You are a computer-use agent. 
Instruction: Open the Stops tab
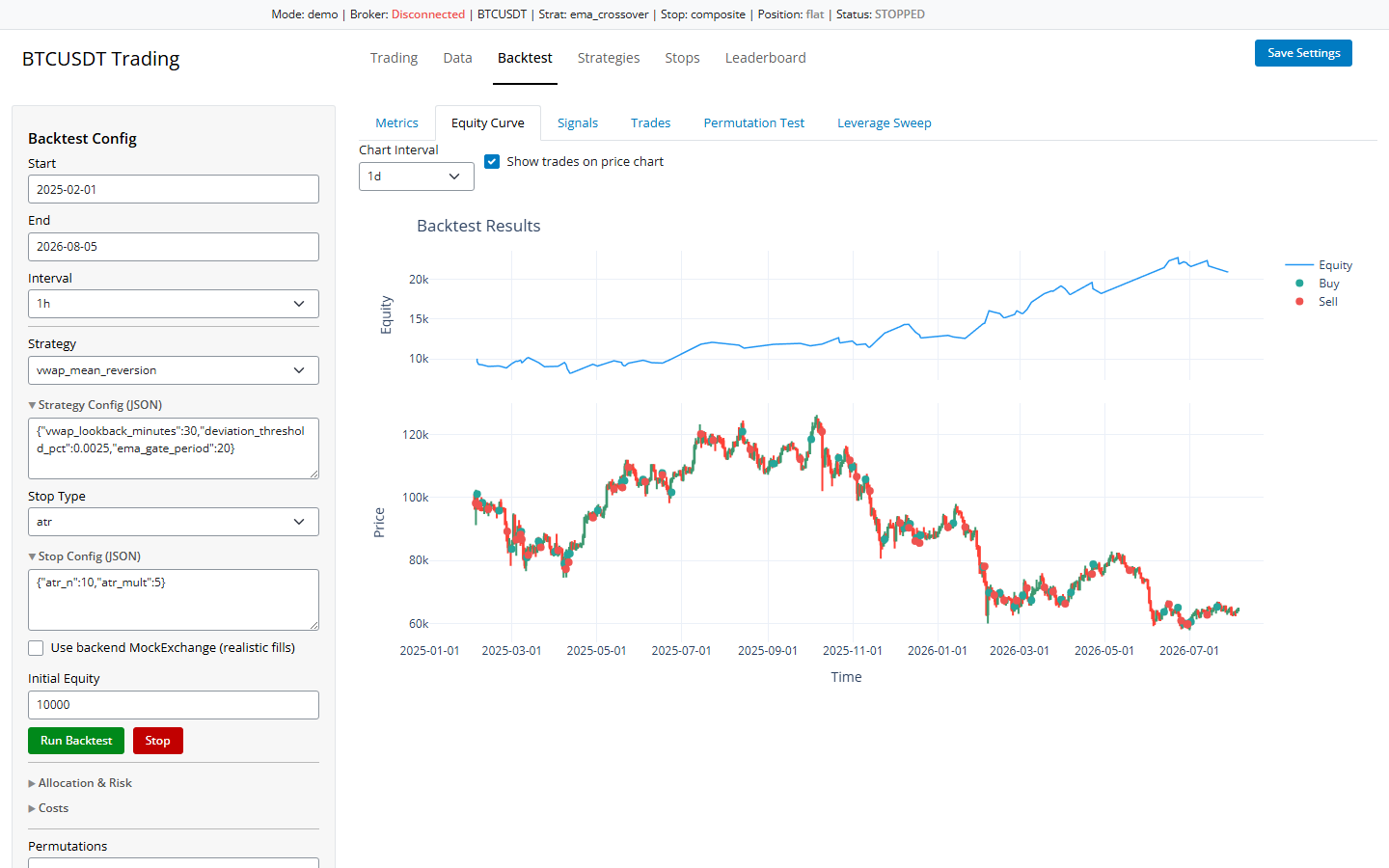(683, 58)
